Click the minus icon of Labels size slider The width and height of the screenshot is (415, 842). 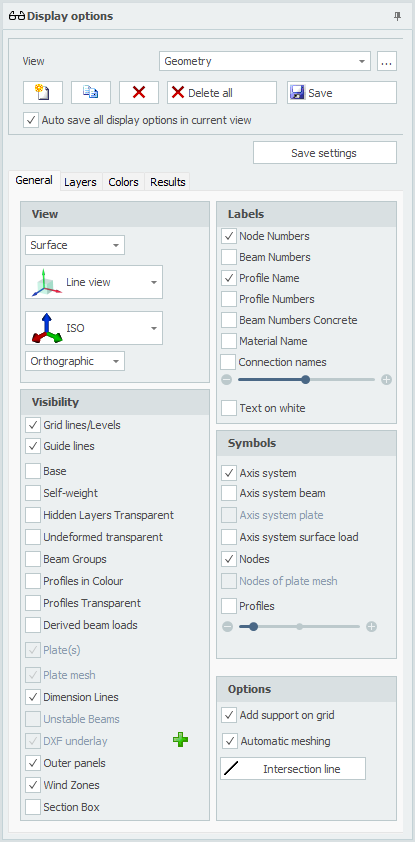(227, 380)
